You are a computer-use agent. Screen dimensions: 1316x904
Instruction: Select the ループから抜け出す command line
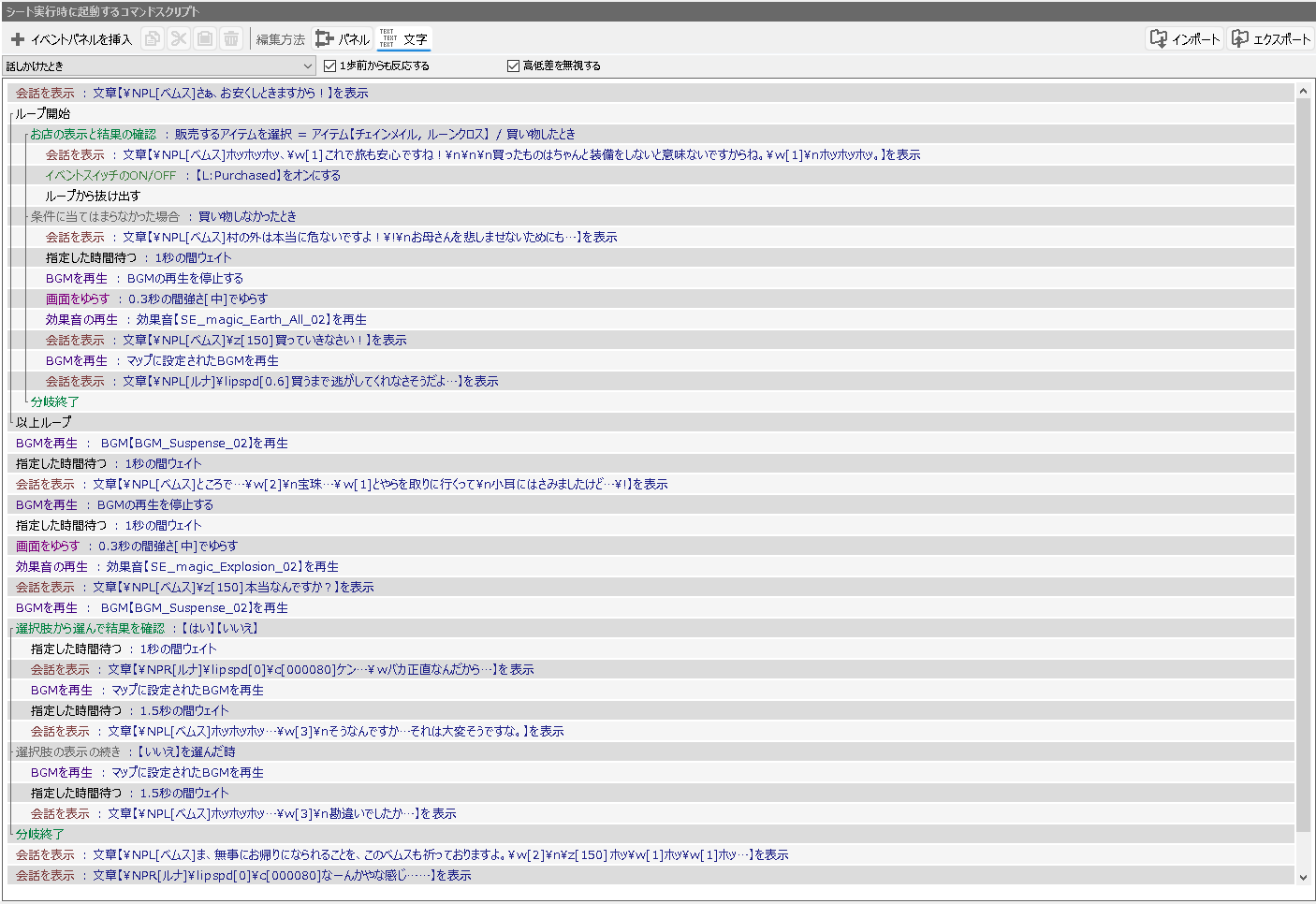pos(93,196)
